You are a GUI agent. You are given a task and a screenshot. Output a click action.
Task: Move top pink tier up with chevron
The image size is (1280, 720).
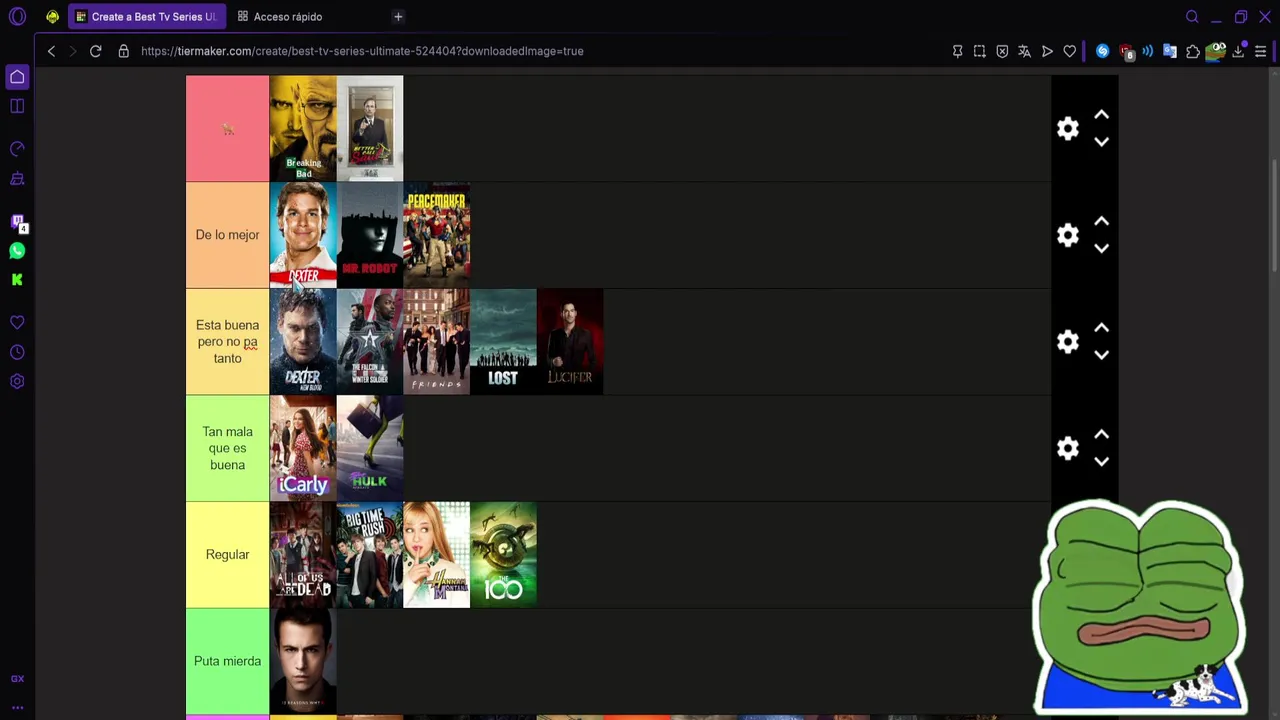tap(1101, 115)
